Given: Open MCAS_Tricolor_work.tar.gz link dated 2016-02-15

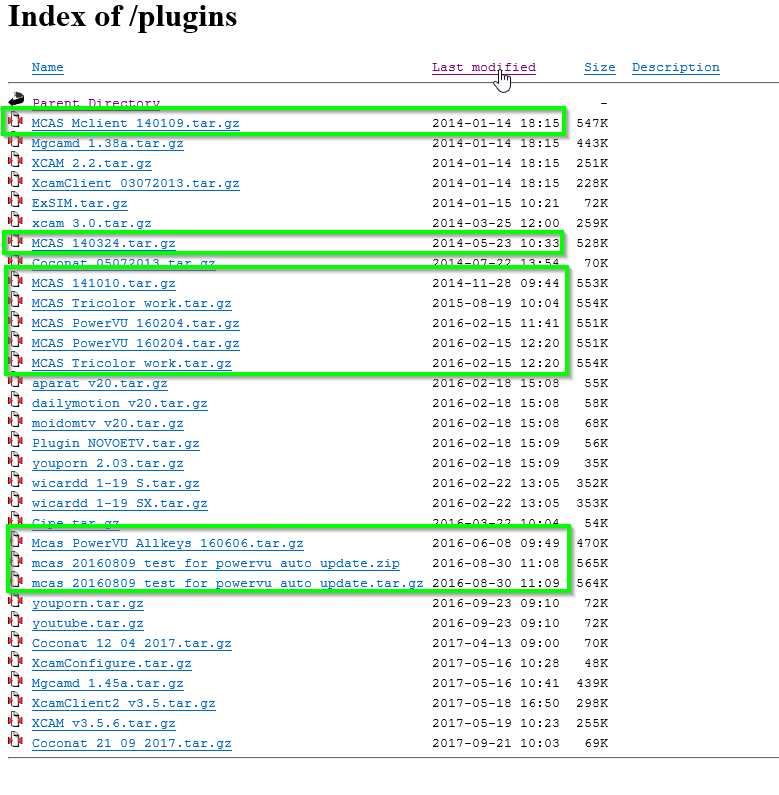Looking at the screenshot, I should pos(131,364).
